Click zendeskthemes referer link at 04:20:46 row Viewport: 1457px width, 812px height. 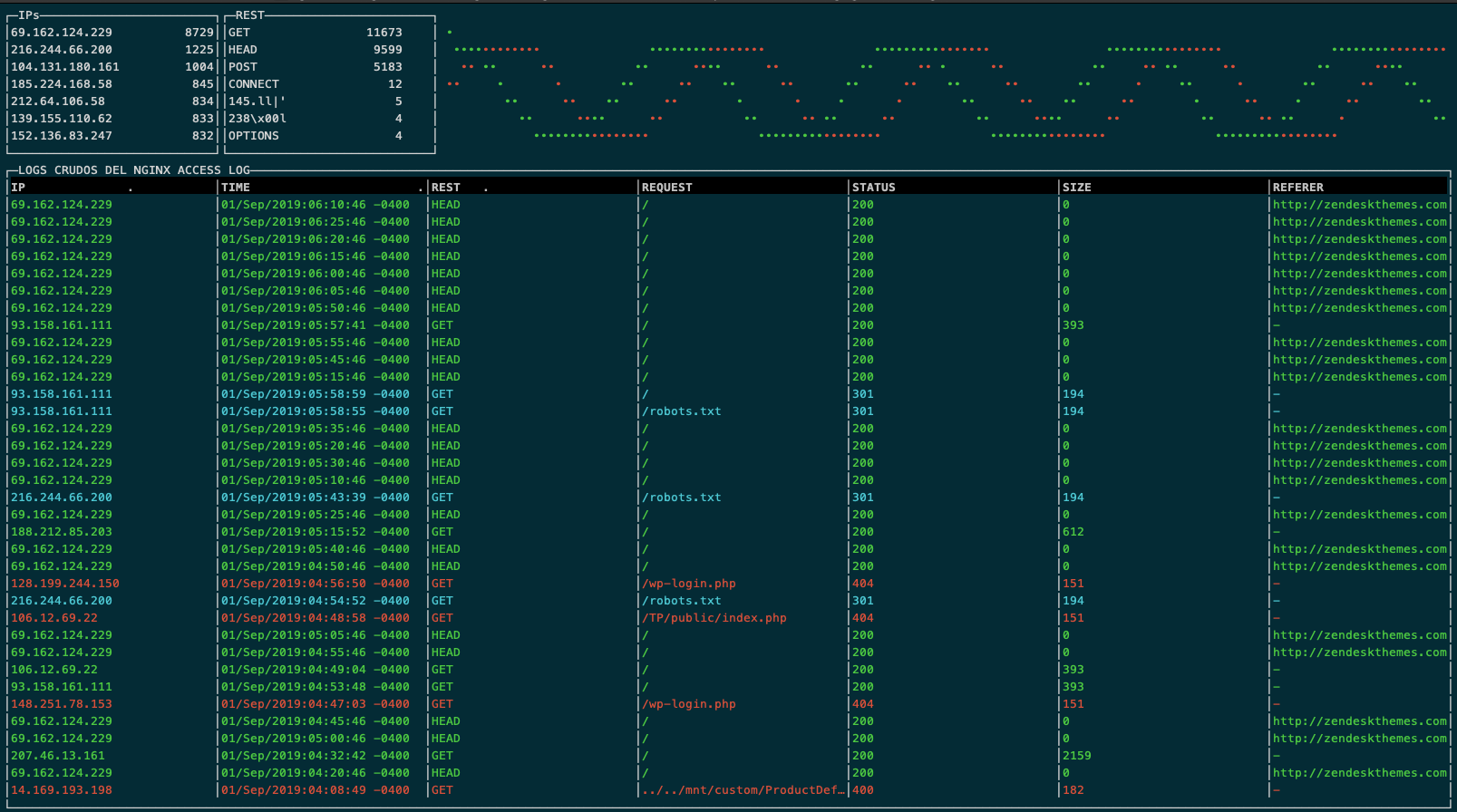1360,772
